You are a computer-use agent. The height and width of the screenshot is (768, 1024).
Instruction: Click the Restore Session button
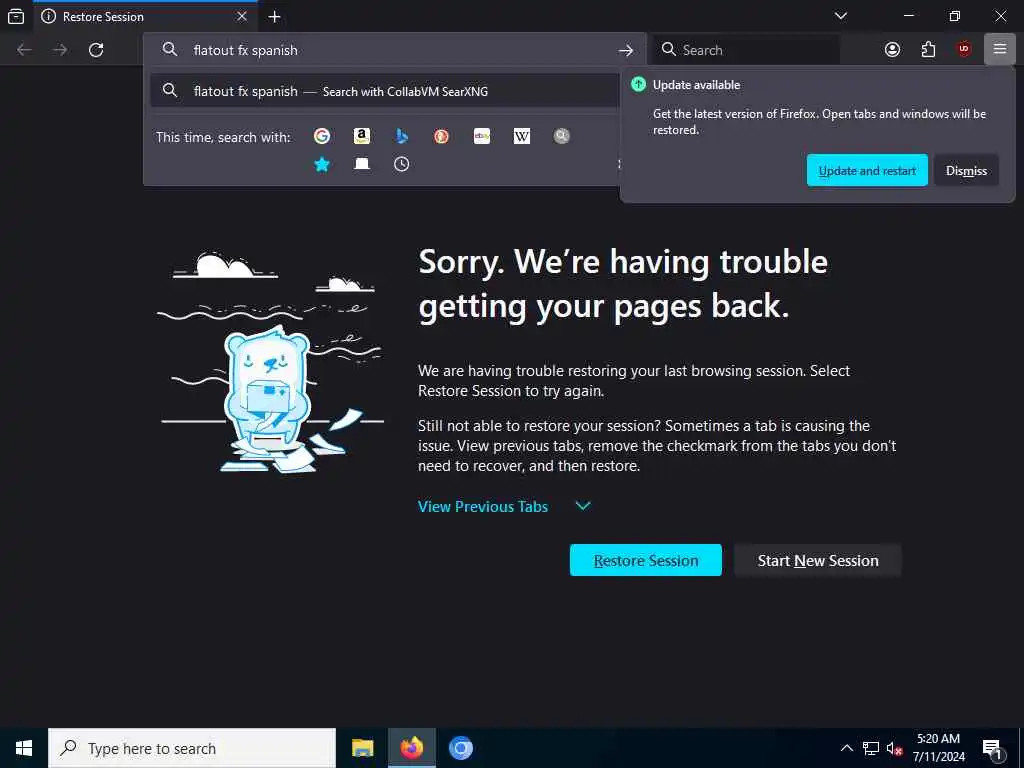coord(646,560)
